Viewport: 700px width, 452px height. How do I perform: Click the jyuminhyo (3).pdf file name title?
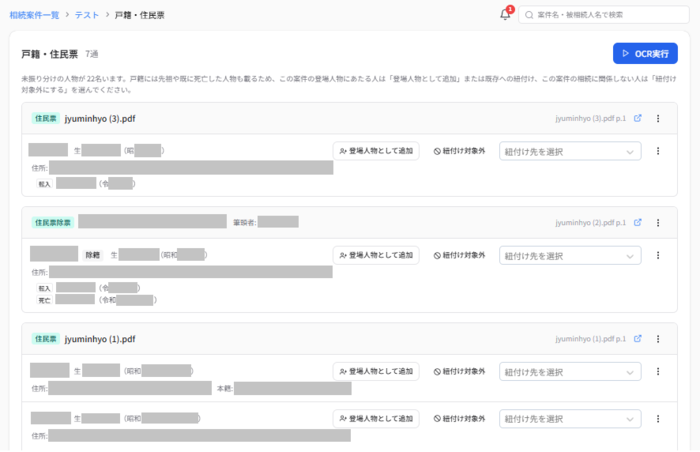point(100,119)
